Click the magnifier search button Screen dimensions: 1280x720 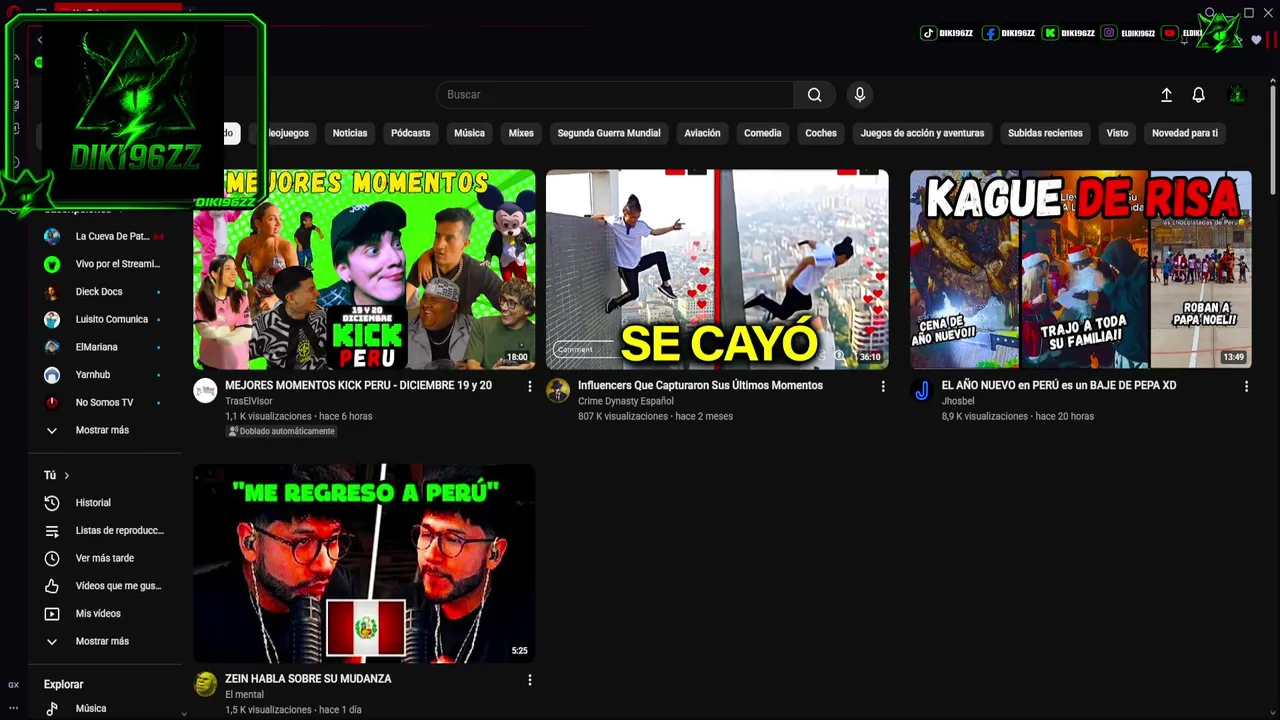814,95
